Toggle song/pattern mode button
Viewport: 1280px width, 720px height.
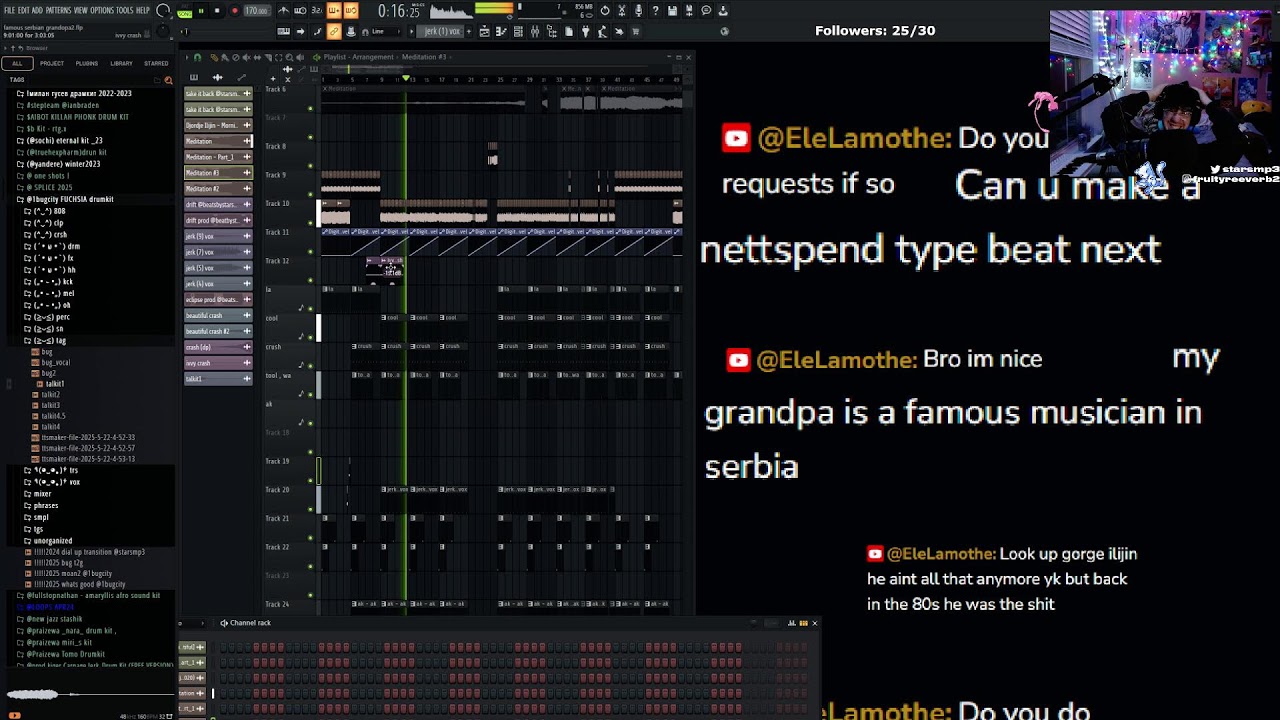point(185,11)
